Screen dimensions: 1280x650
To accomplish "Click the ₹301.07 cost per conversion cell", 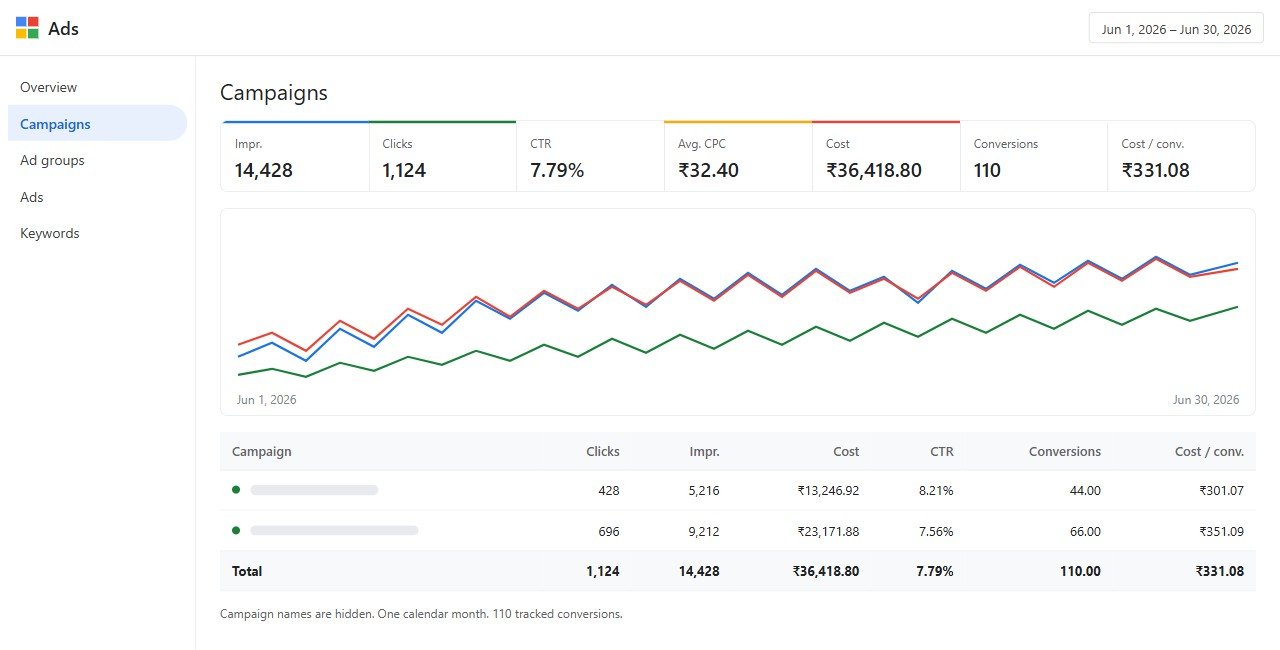I will point(1222,491).
